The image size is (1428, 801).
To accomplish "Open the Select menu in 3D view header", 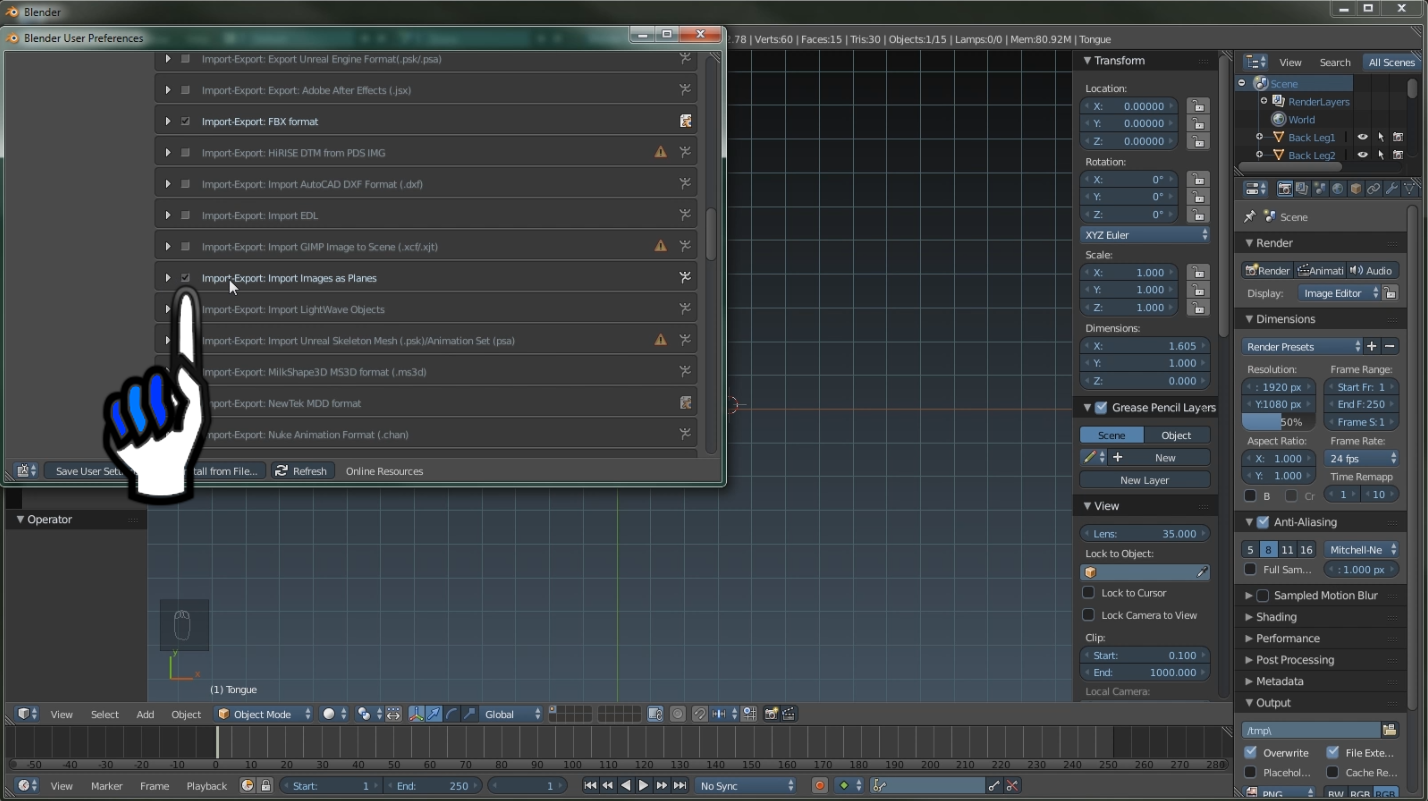I will (x=104, y=714).
